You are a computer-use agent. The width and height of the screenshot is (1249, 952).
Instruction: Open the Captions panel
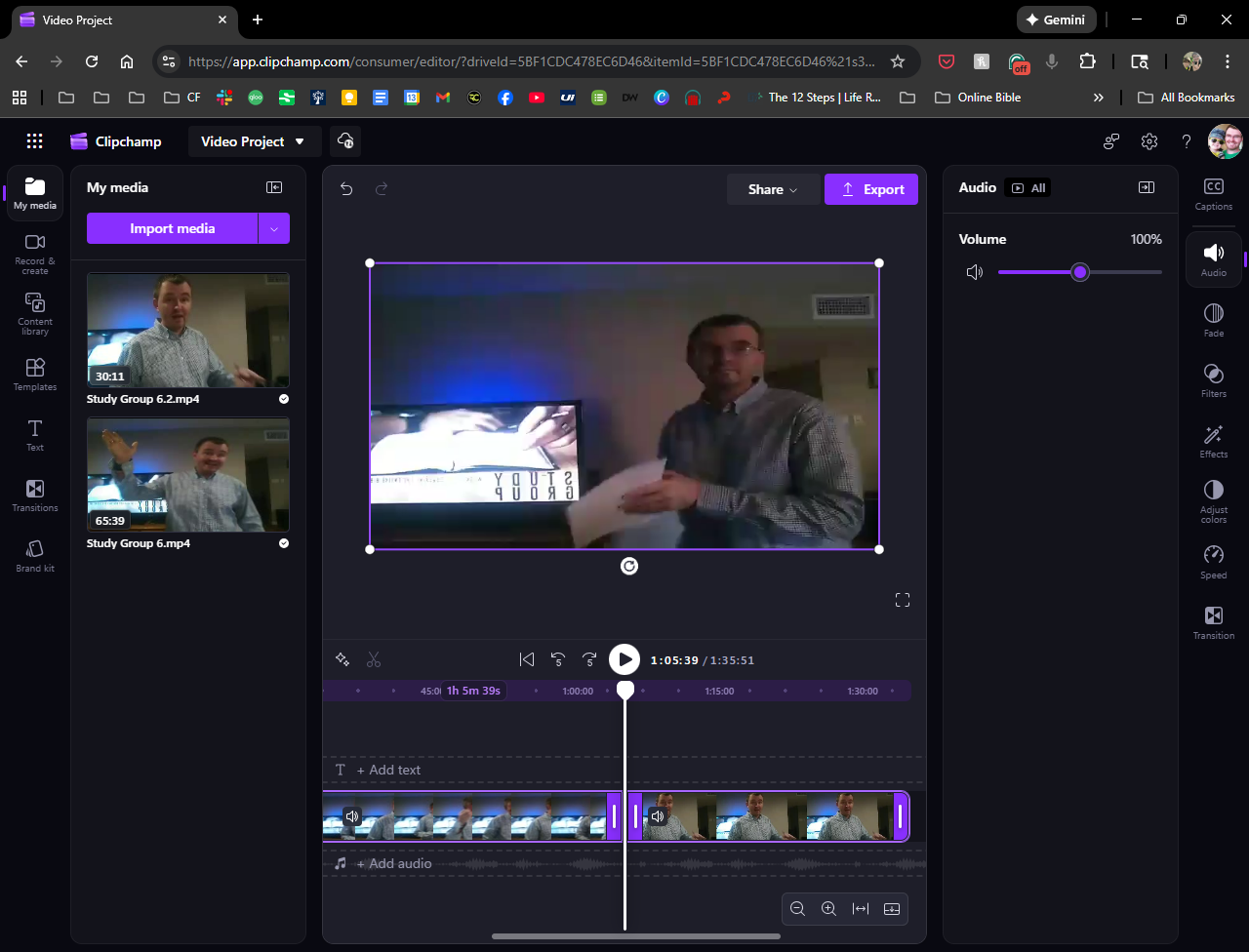(x=1213, y=193)
